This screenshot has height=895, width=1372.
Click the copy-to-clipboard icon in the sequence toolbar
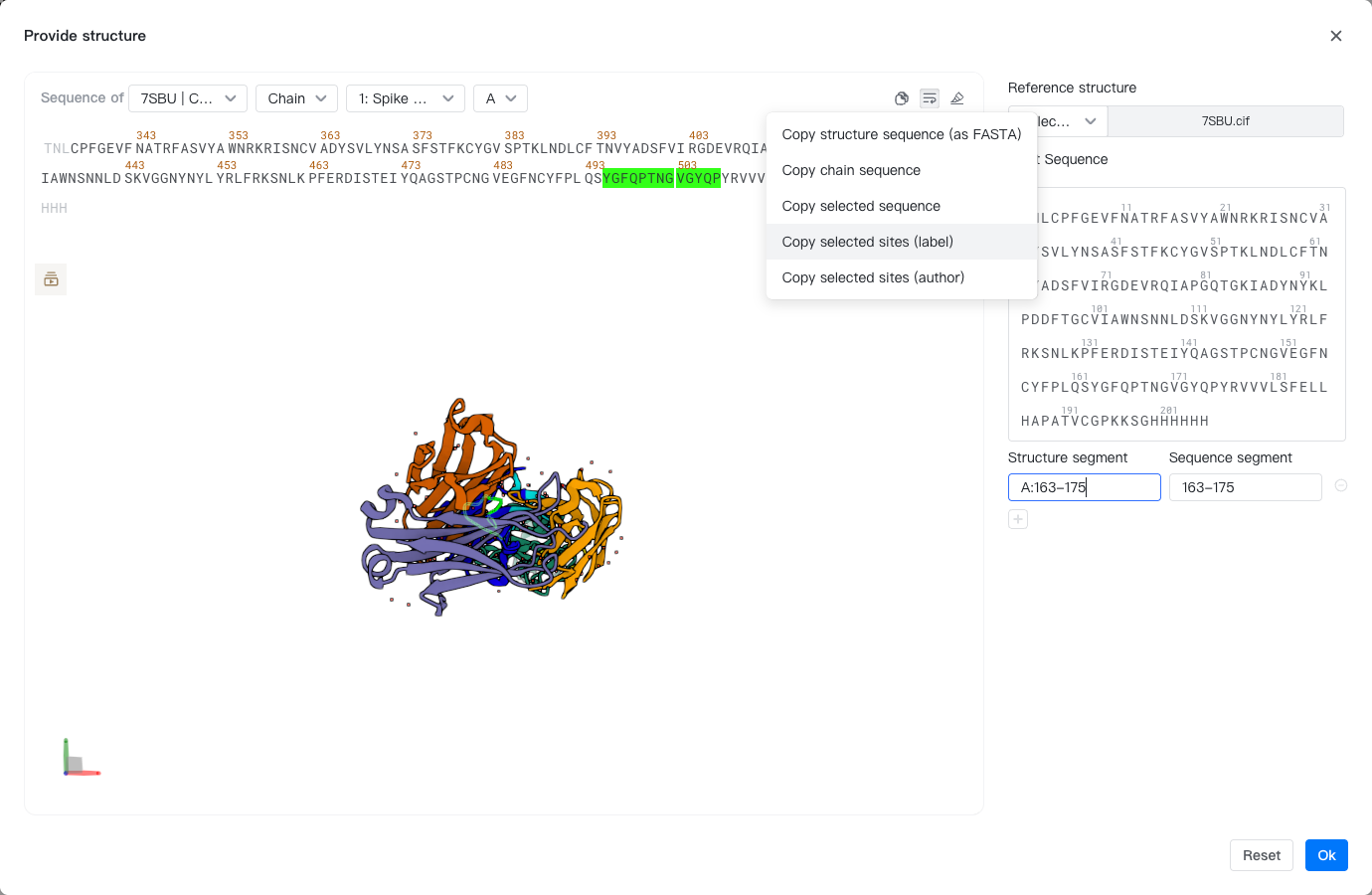[x=901, y=98]
